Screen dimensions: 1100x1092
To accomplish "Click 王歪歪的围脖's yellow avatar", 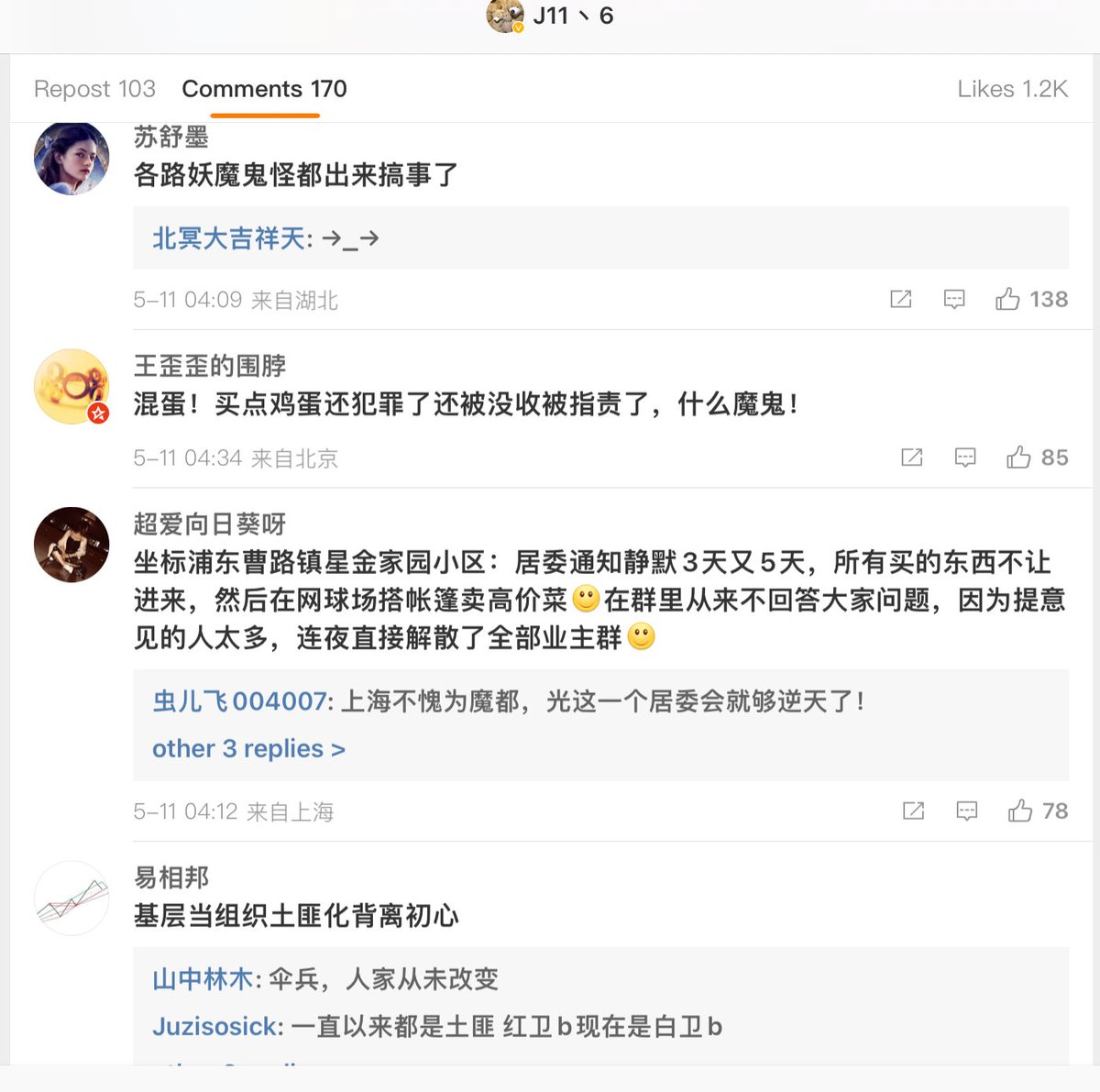I will click(71, 386).
